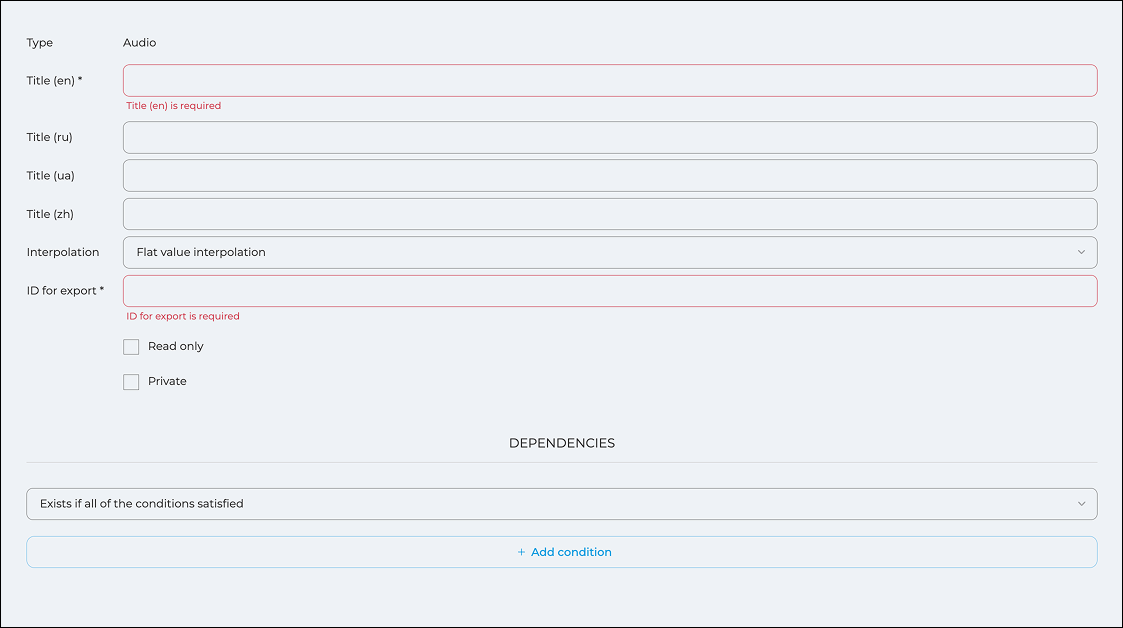Click the 'Audio' type value
Image resolution: width=1123 pixels, height=628 pixels.
pyautogui.click(x=140, y=43)
